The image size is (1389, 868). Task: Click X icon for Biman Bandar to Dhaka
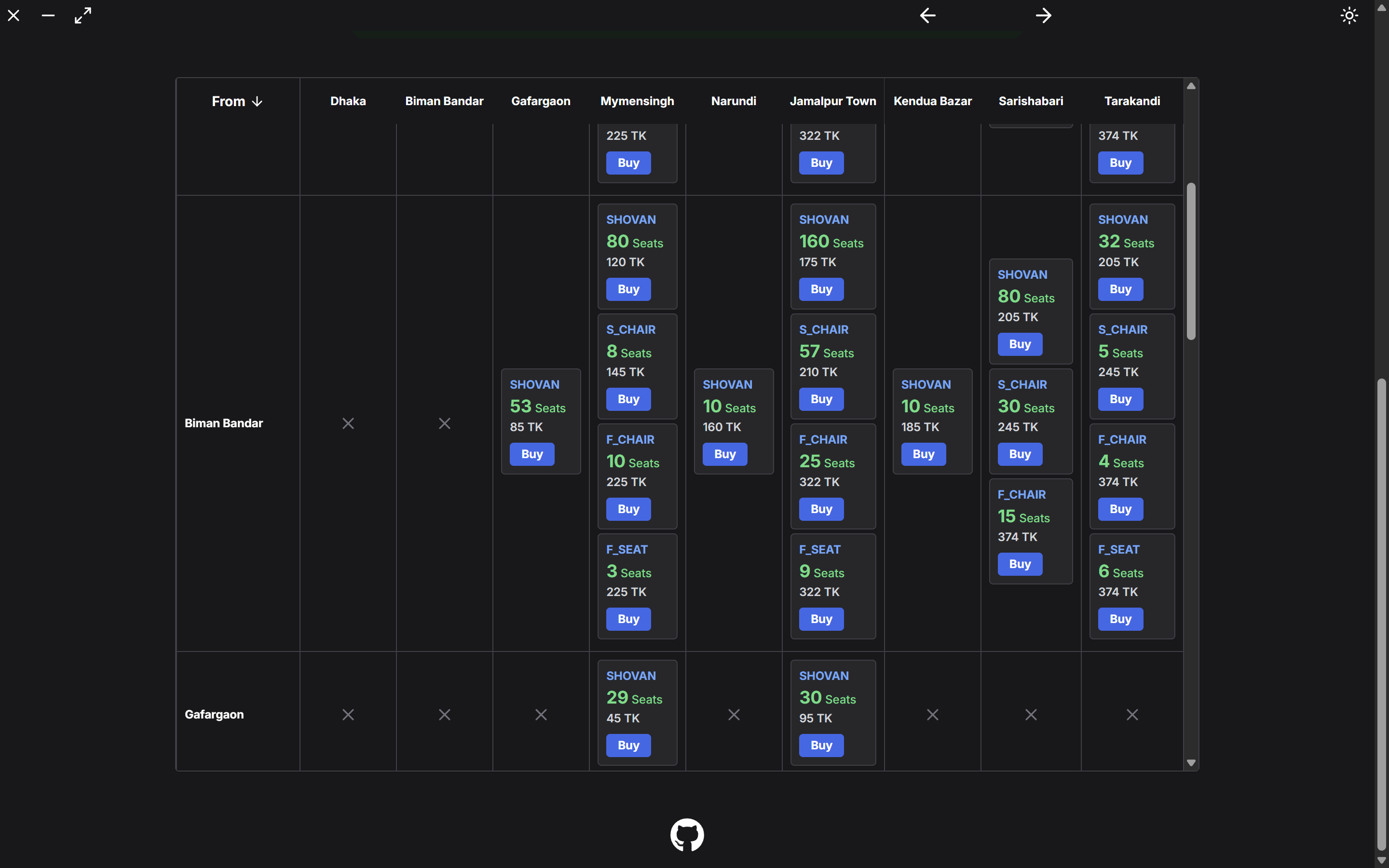tap(348, 424)
